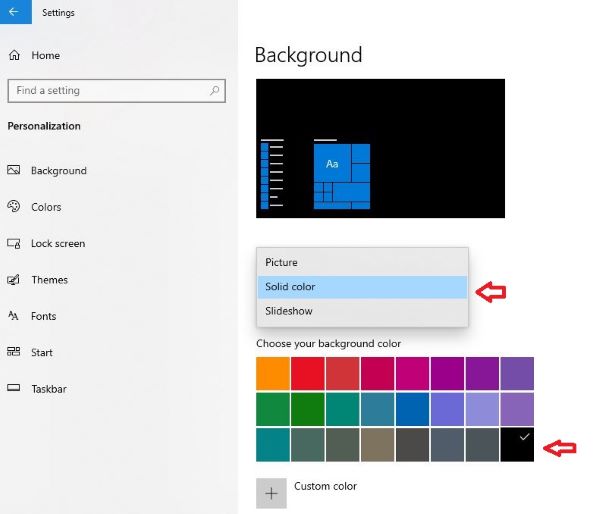600x514 pixels.
Task: Click the Taskbar icon
Action: (14, 388)
